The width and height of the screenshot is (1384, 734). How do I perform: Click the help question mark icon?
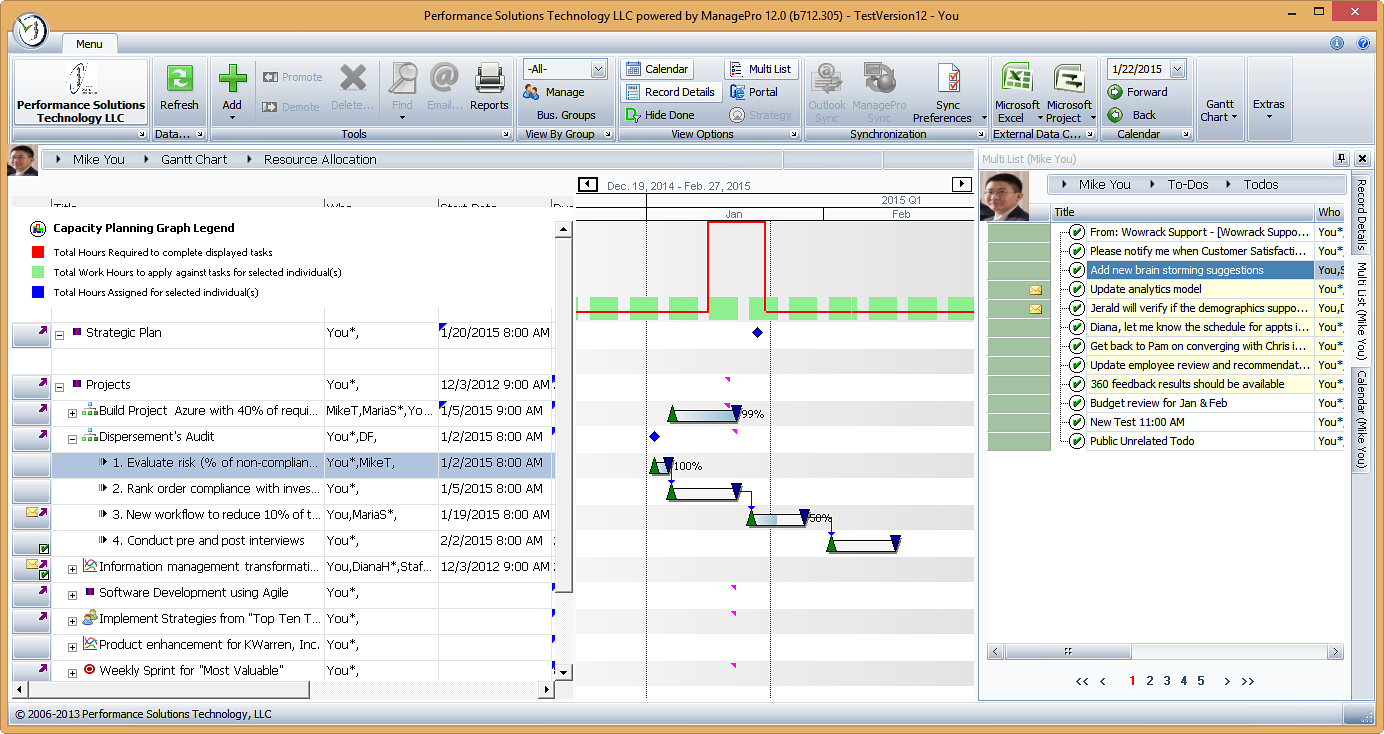coord(1363,43)
